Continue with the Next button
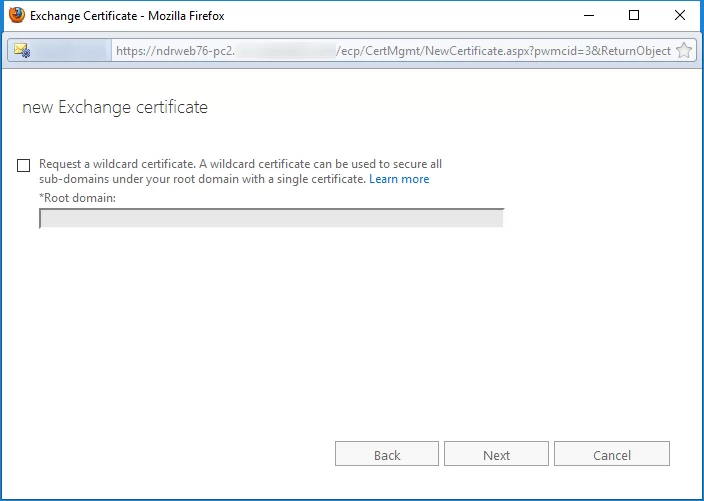Viewport: 704px width, 501px height. tap(496, 454)
